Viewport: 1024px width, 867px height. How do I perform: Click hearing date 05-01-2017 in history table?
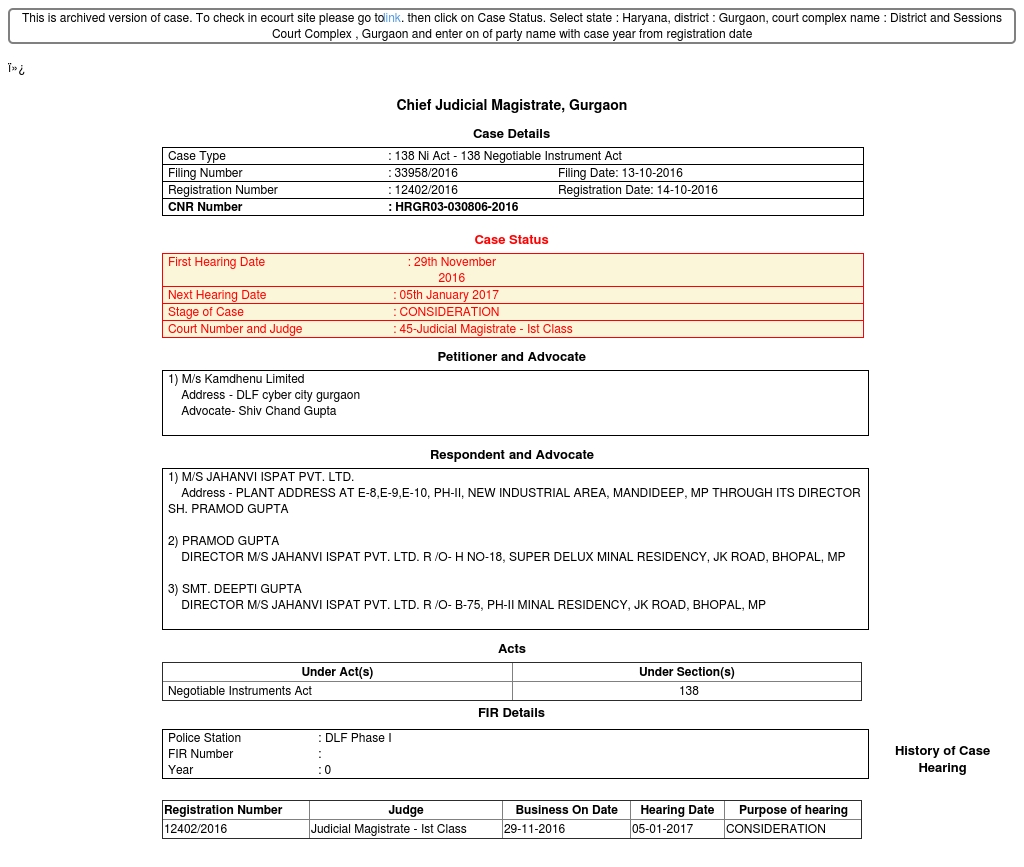(x=661, y=829)
